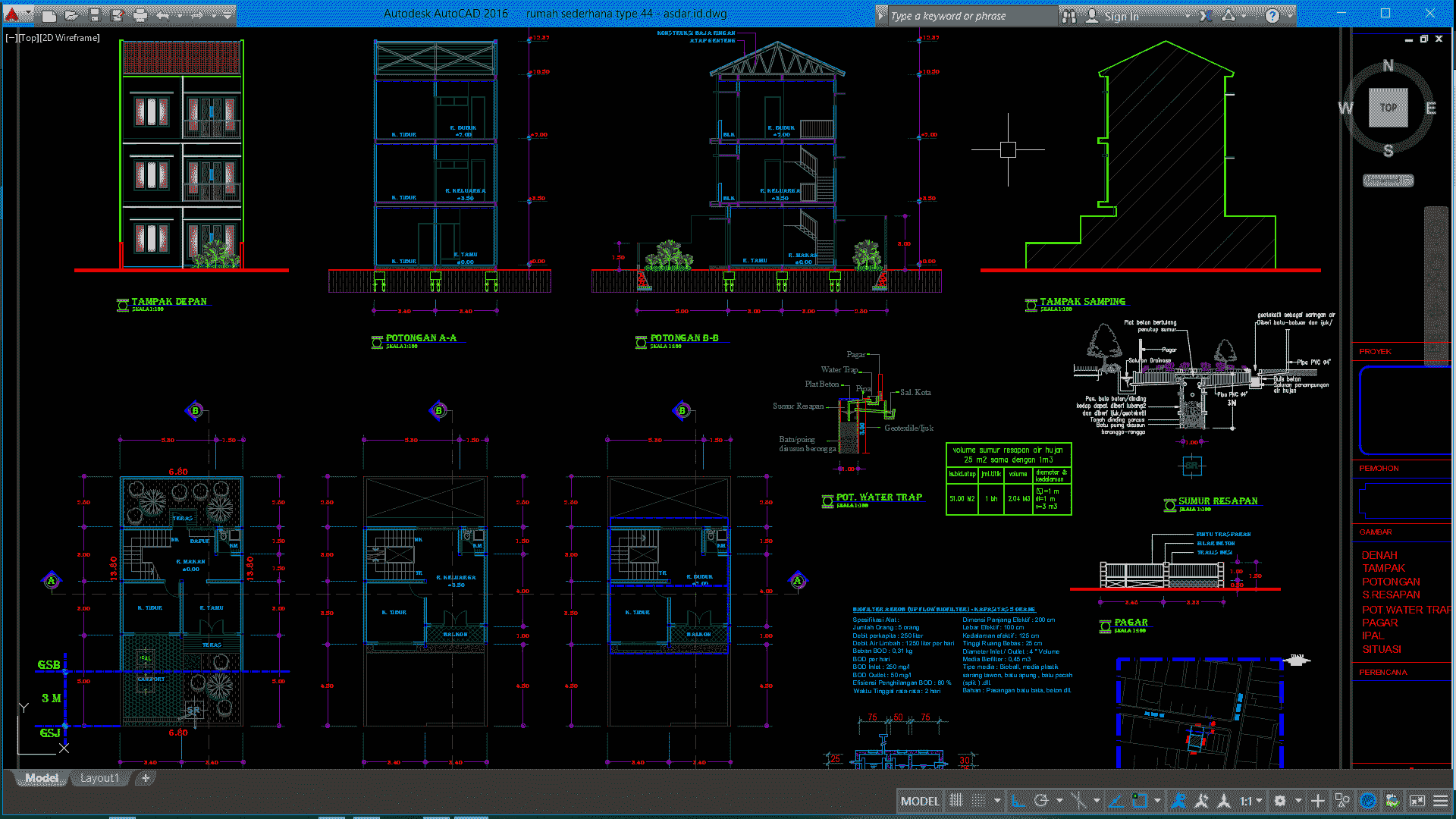Screen dimensions: 1456x819
Task: Open the workspace switching dropdown arrow
Action: pyautogui.click(x=1298, y=801)
